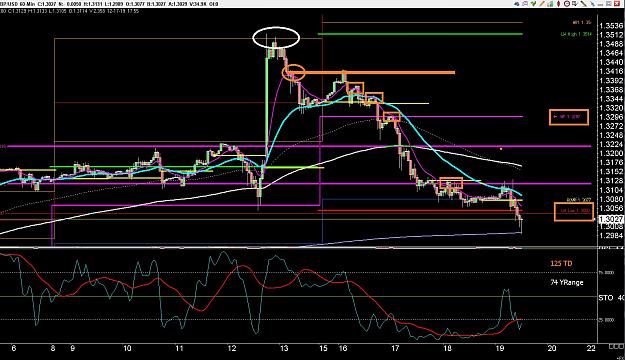Select the yellow pencil drawing tool

pyautogui.click(x=542, y=4)
